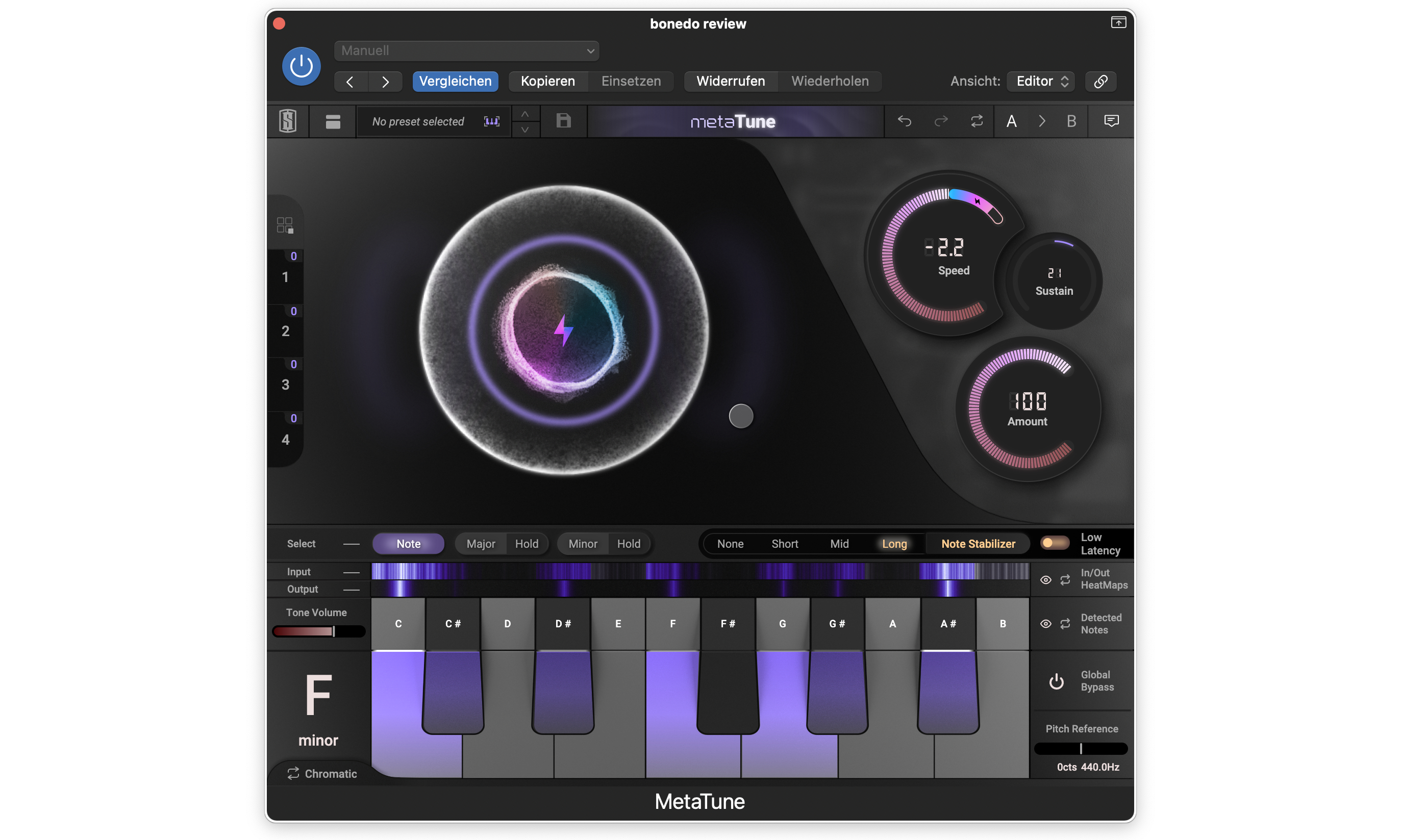Click the link chain icon
The image size is (1401, 840).
(x=1100, y=82)
